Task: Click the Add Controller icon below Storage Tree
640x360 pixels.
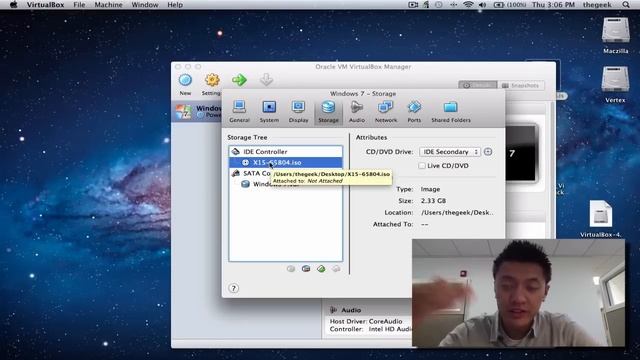Action: 306,269
